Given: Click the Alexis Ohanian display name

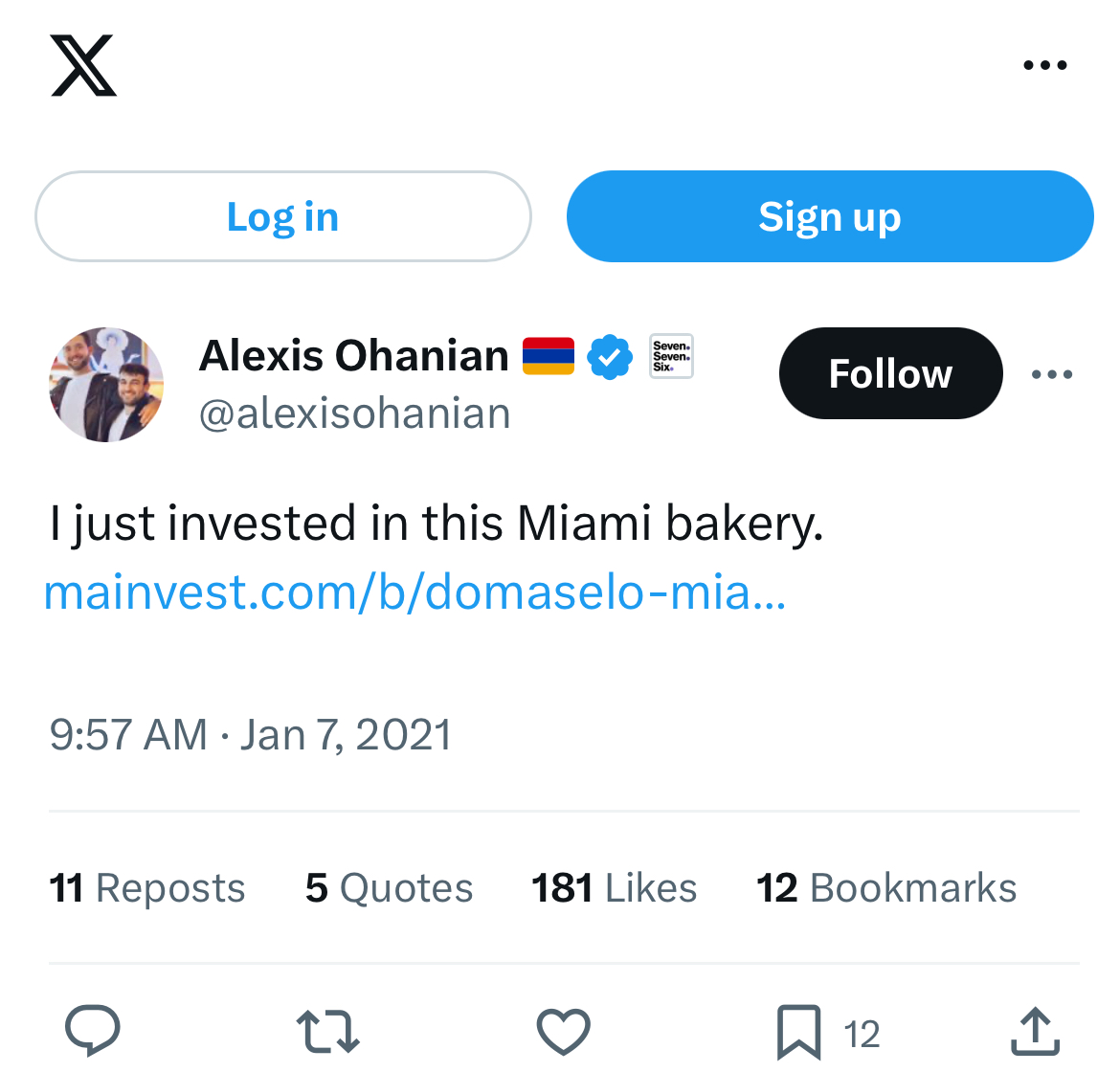Looking at the screenshot, I should pyautogui.click(x=353, y=356).
